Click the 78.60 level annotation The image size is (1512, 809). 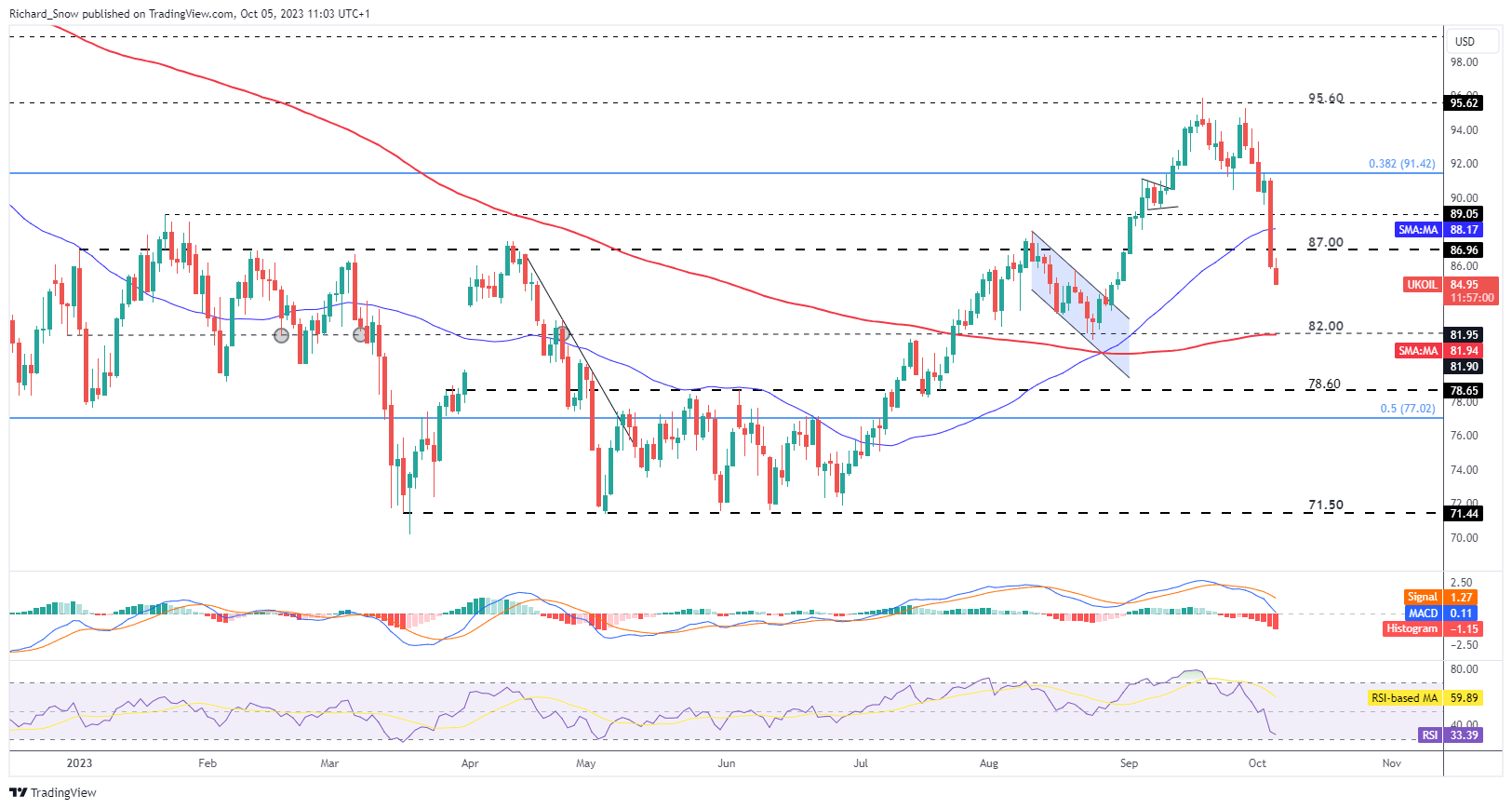pyautogui.click(x=1324, y=384)
